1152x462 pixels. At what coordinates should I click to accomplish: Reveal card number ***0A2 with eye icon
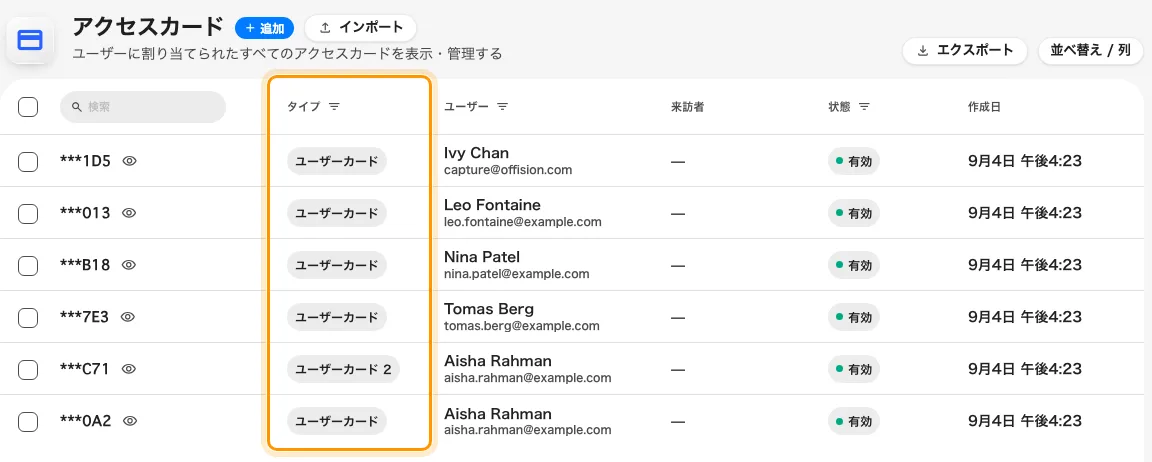point(131,422)
